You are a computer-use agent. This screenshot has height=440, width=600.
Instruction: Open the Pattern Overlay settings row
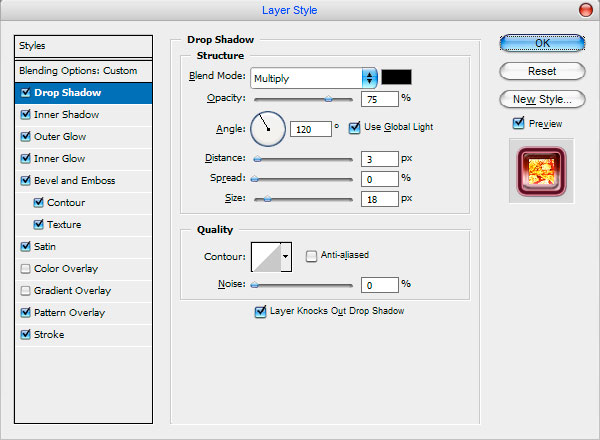pos(83,313)
